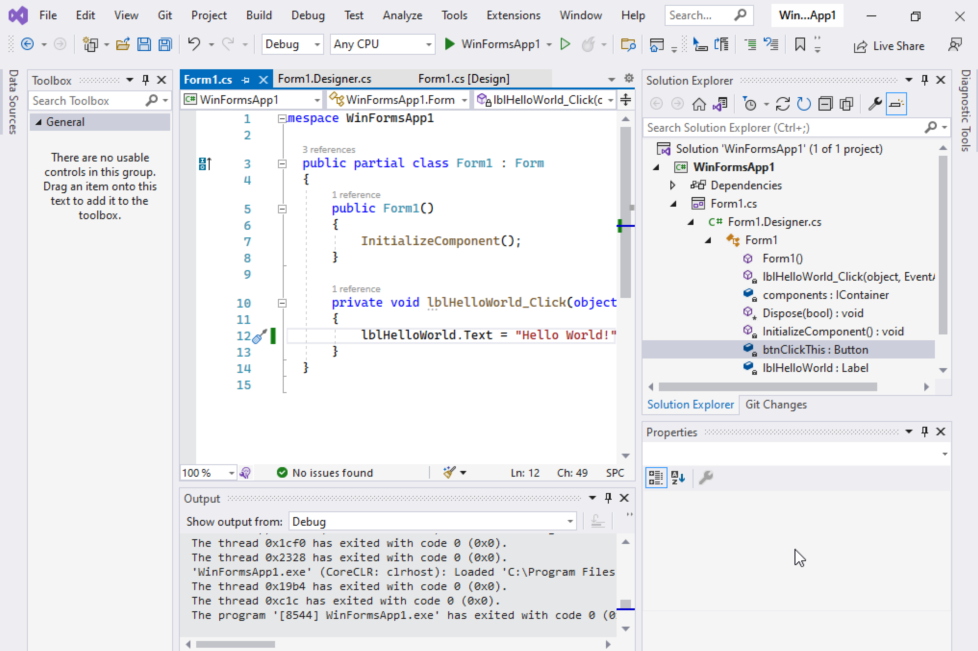Toggle a bookmark with the bookmark icon
The image size is (978, 651).
coord(800,44)
